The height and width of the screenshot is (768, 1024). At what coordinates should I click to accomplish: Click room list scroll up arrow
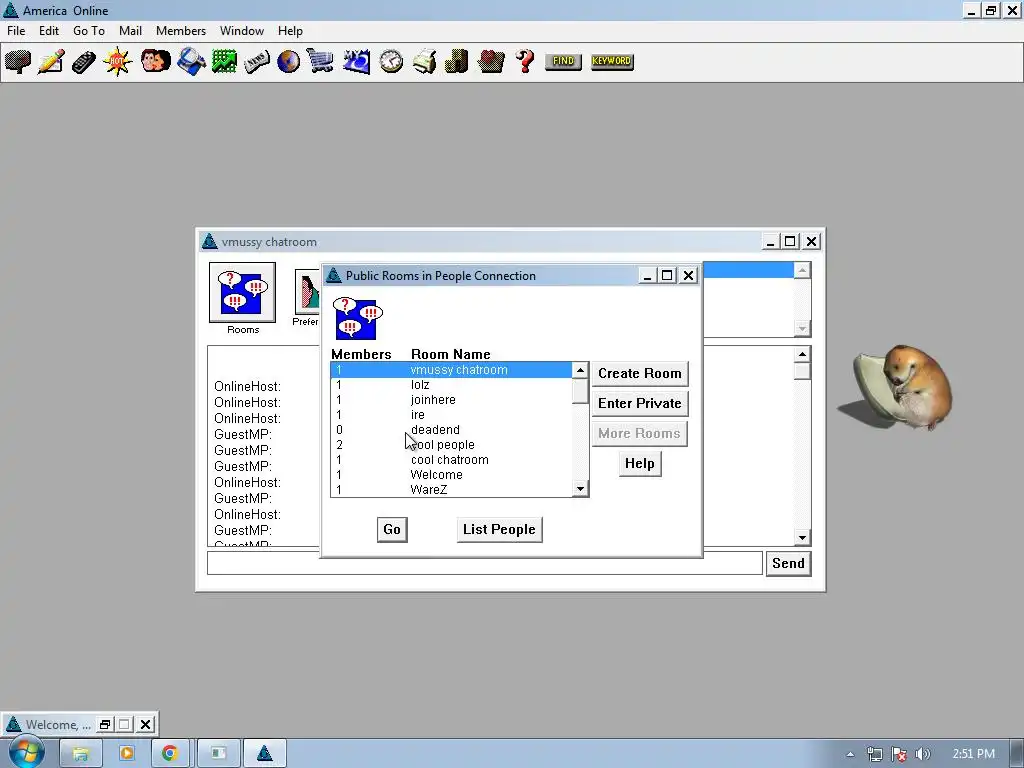(x=580, y=370)
